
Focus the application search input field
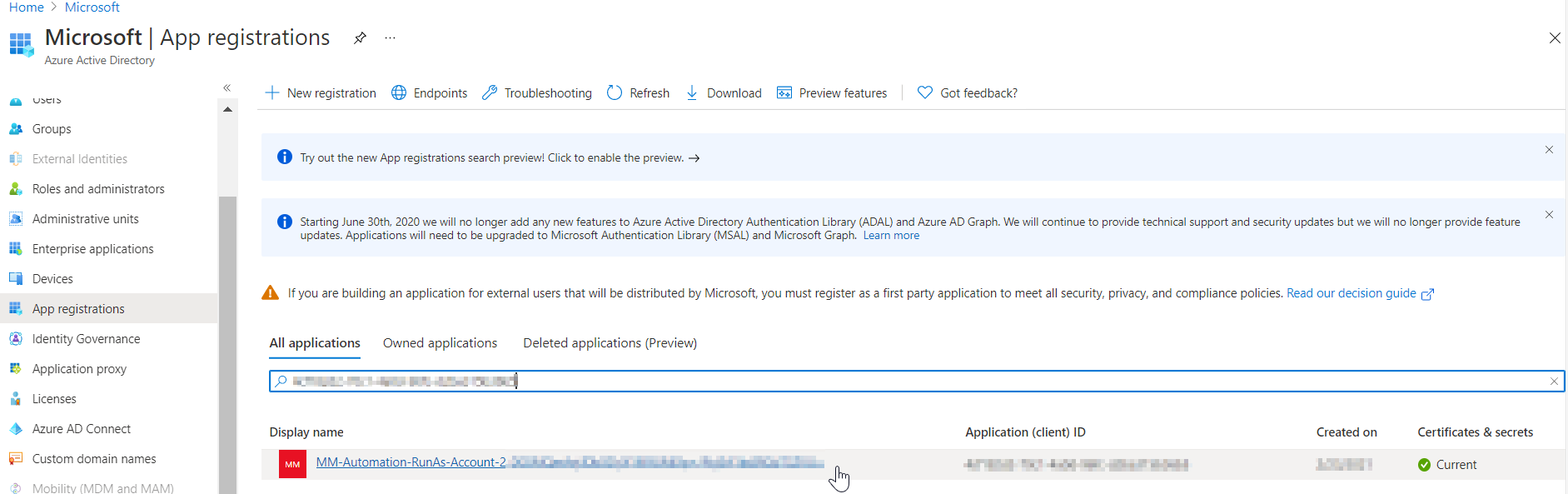916,381
